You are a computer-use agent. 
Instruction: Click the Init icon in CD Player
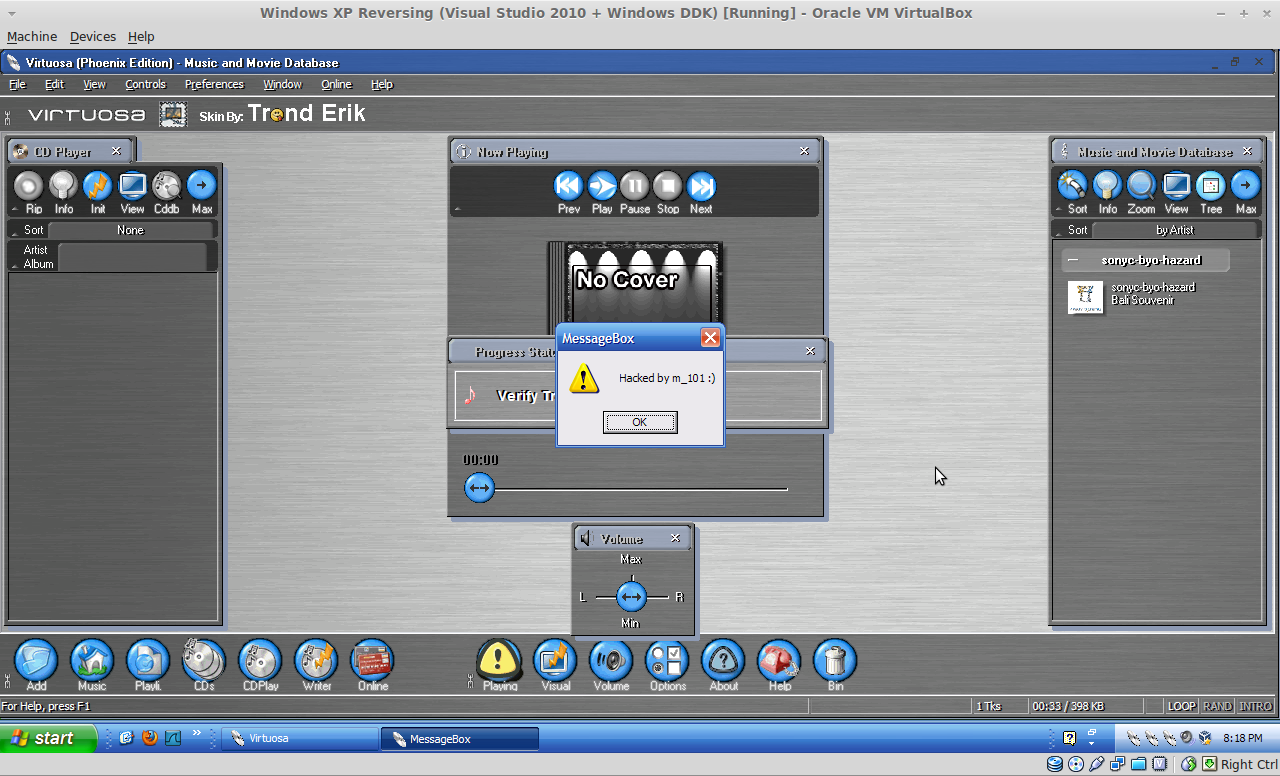pyautogui.click(x=98, y=186)
